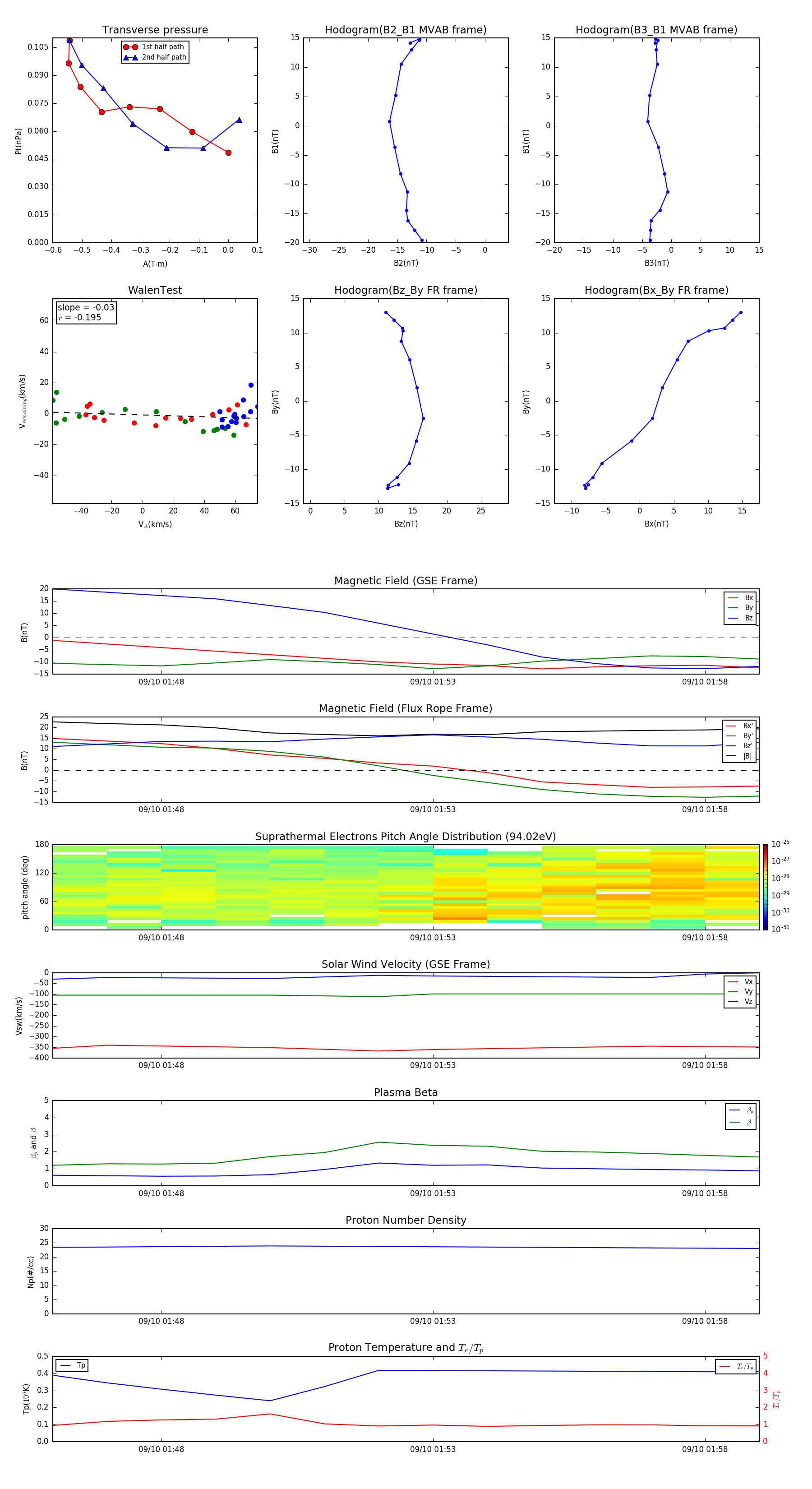812x1489 pixels.
Task: Select the "Pt(nPa)" y-axis label
Action: 18,140
